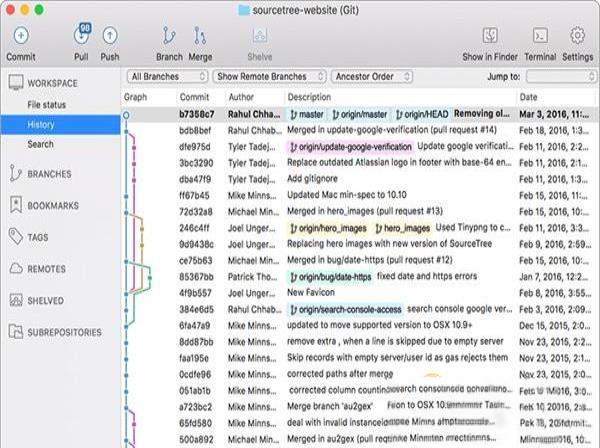Screen dimensions: 600x448
Task: Expand the BOOKMARKS sidebar section
Action: [x=53, y=206]
